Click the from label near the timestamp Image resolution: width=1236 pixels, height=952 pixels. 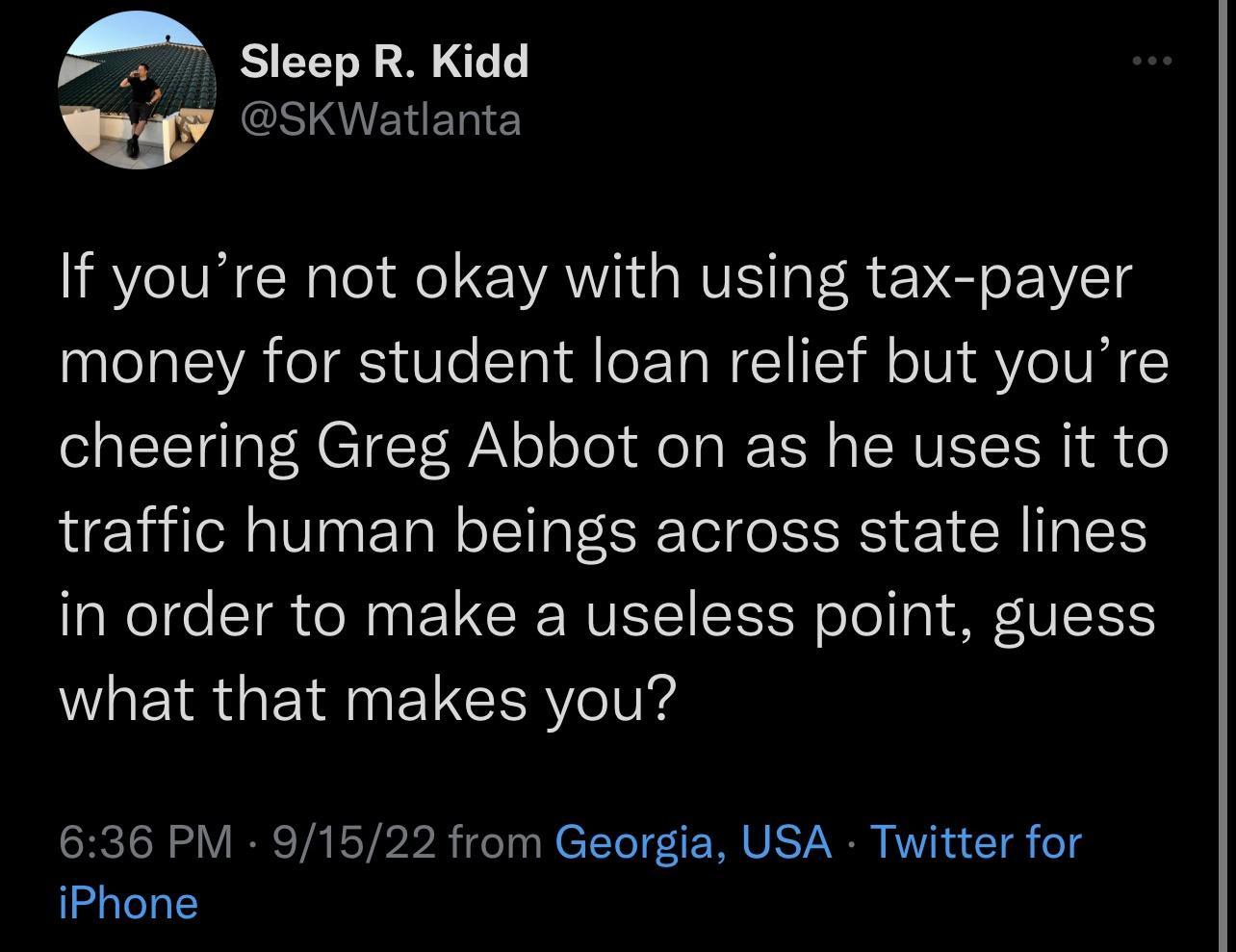point(491,840)
